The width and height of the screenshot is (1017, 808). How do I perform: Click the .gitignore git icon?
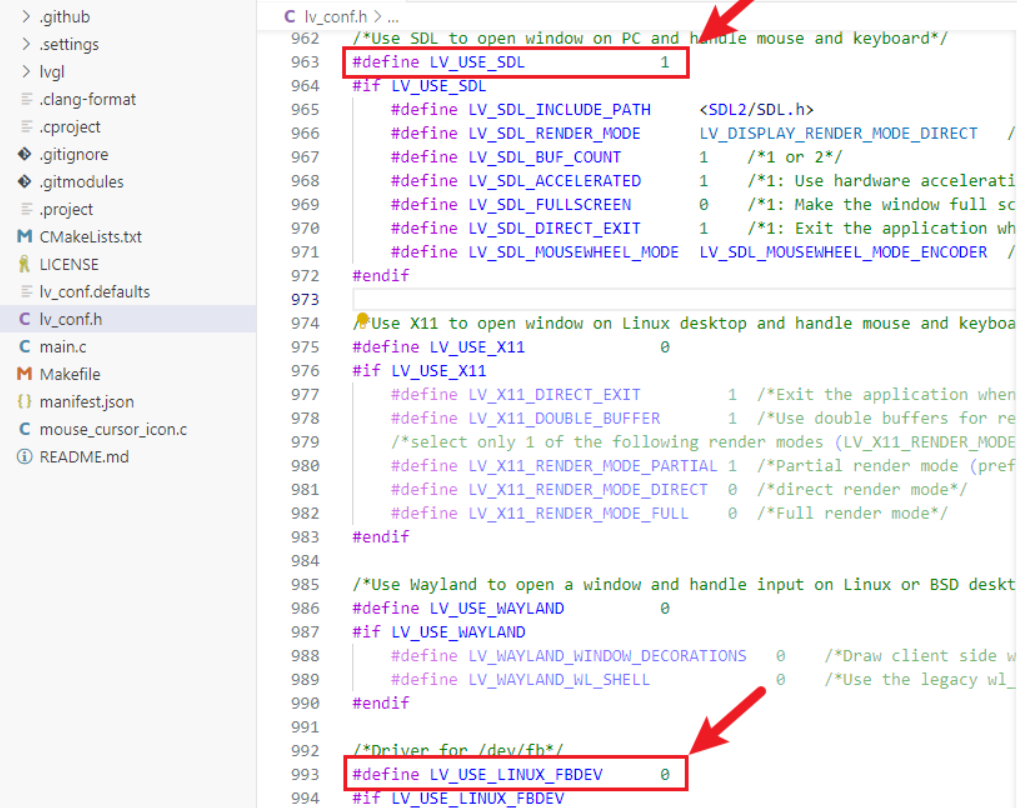(25, 154)
